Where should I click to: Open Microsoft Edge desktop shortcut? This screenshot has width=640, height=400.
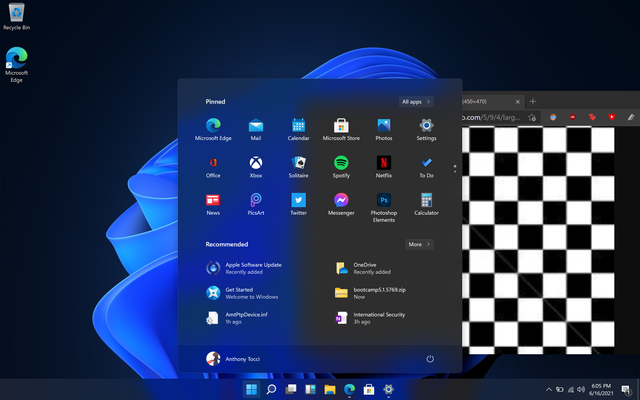(x=16, y=64)
